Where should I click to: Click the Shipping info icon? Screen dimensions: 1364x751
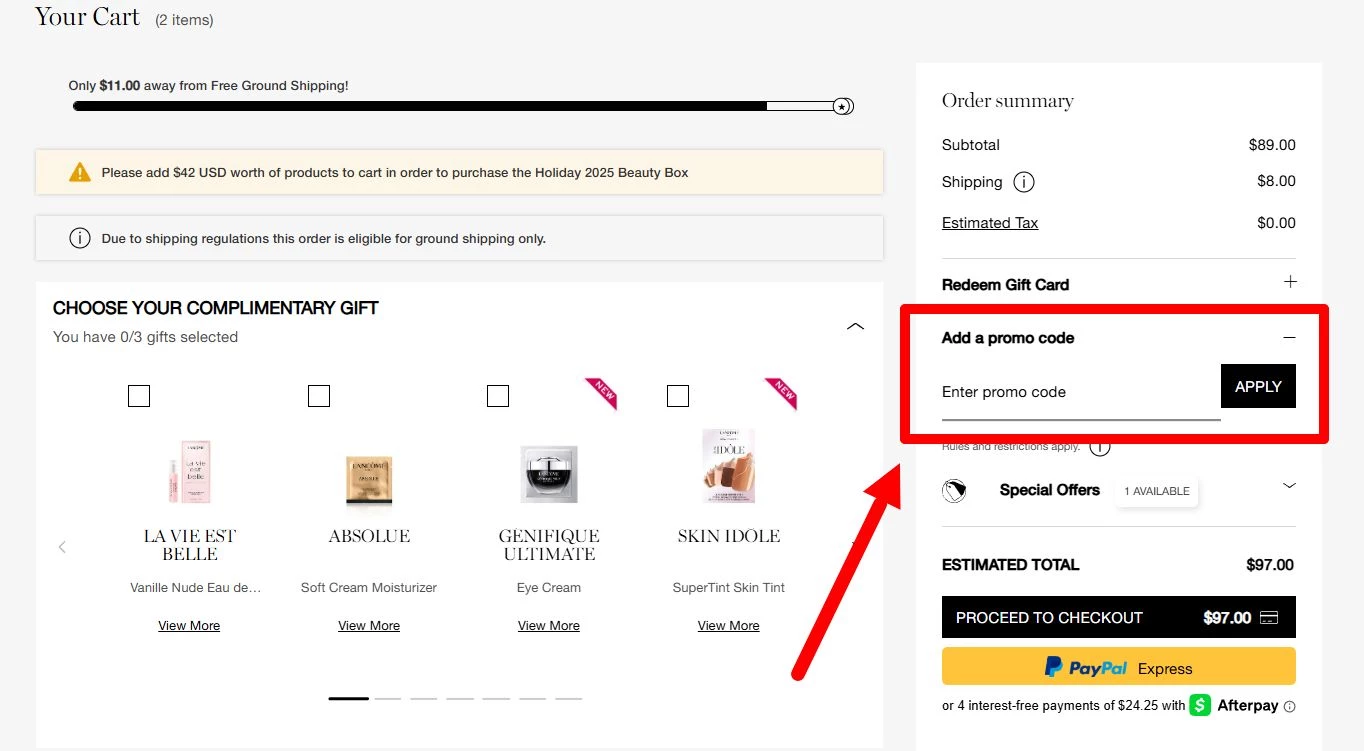click(1024, 182)
